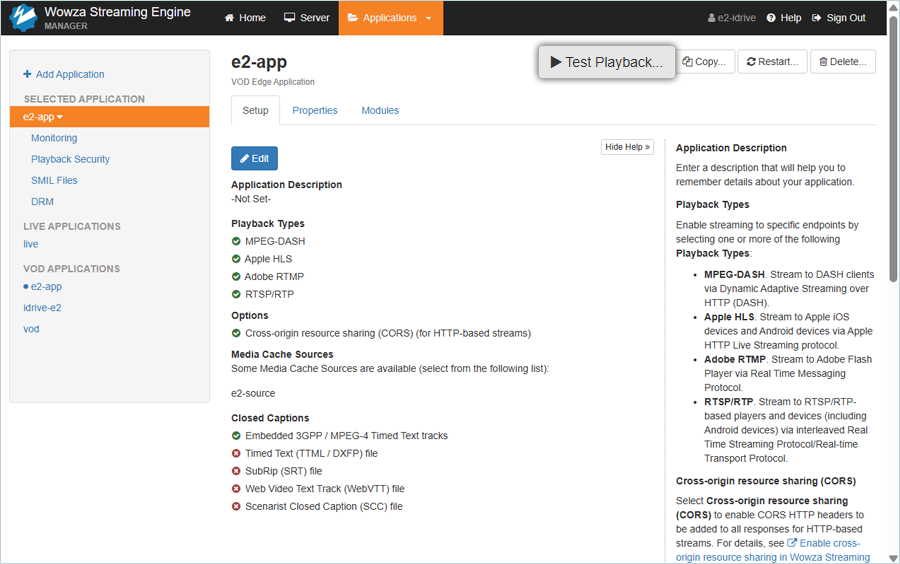Delete the e2-app application
The image size is (900, 564).
pos(843,61)
